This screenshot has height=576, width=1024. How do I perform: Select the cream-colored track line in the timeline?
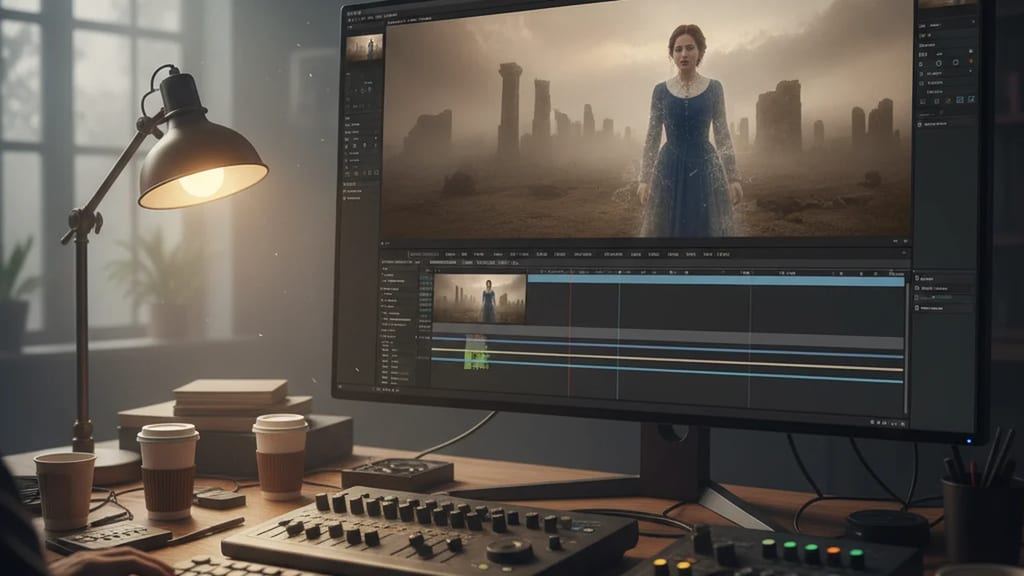667,359
